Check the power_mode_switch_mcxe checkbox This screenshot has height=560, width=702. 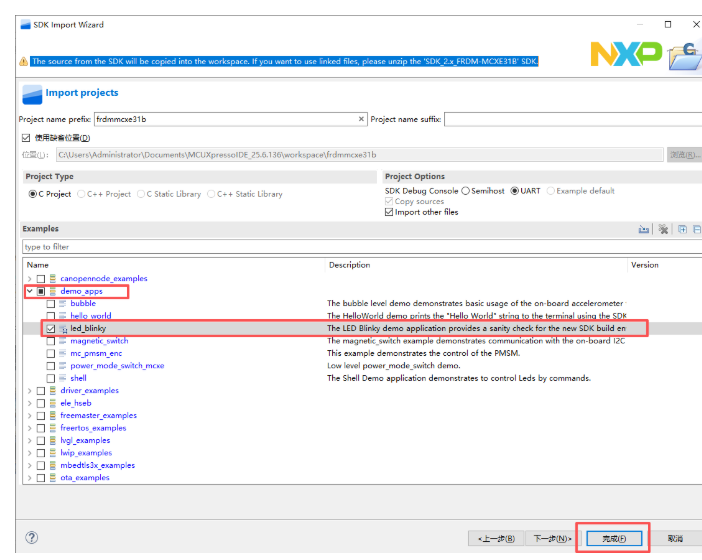click(51, 366)
